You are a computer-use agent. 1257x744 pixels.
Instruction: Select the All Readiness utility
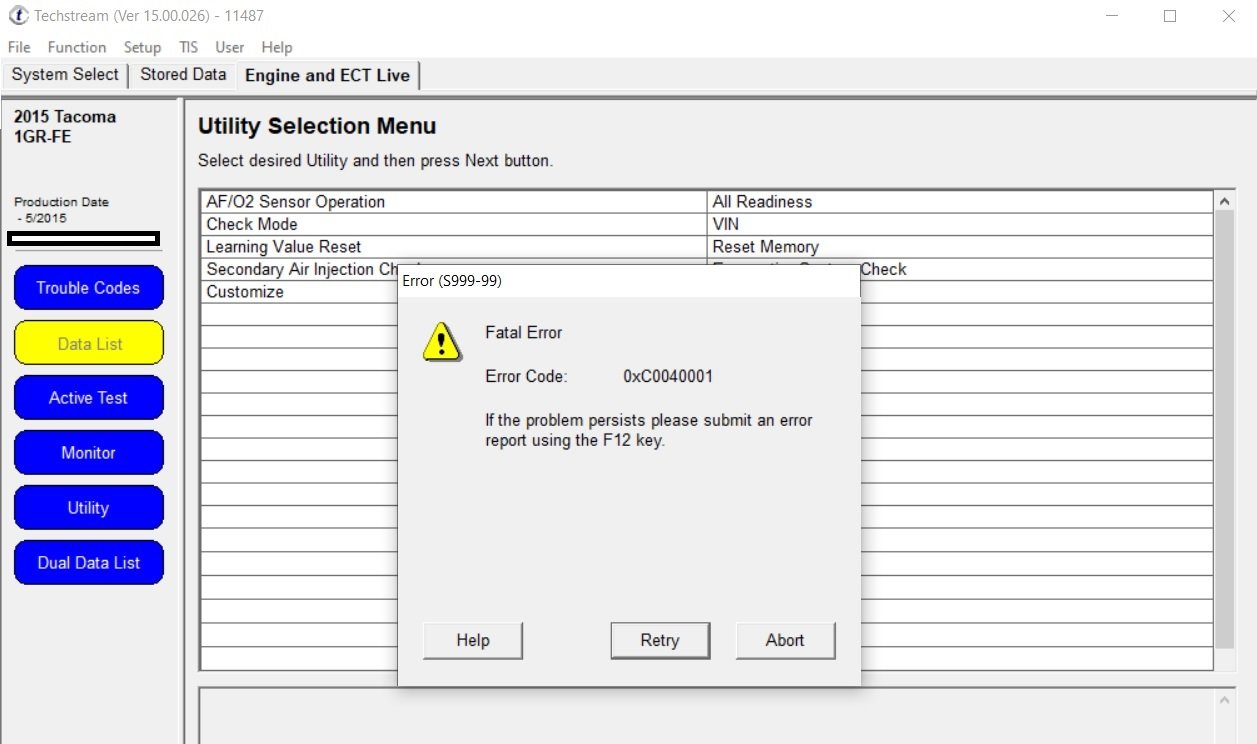click(960, 201)
